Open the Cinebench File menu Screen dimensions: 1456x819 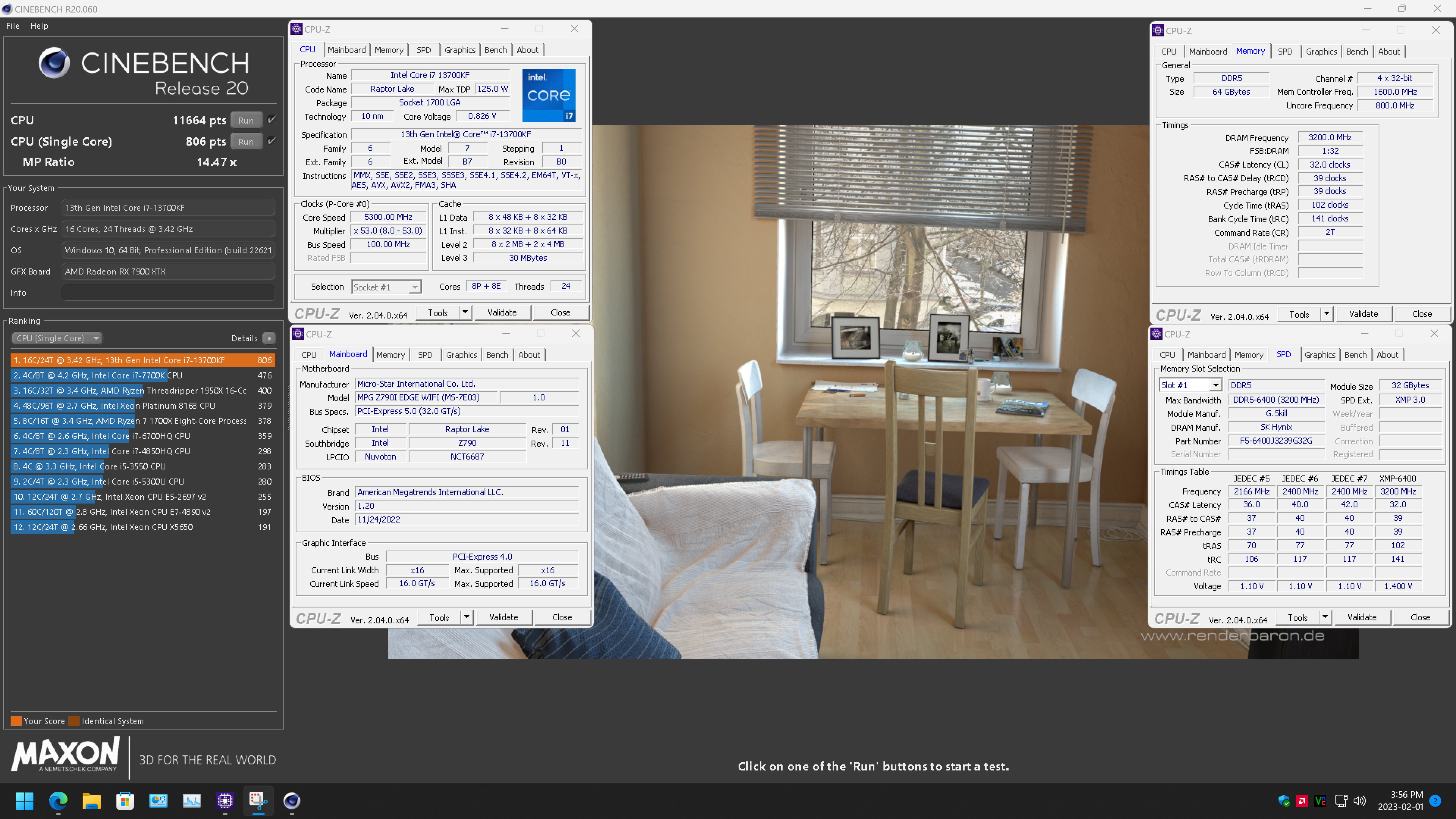(13, 26)
